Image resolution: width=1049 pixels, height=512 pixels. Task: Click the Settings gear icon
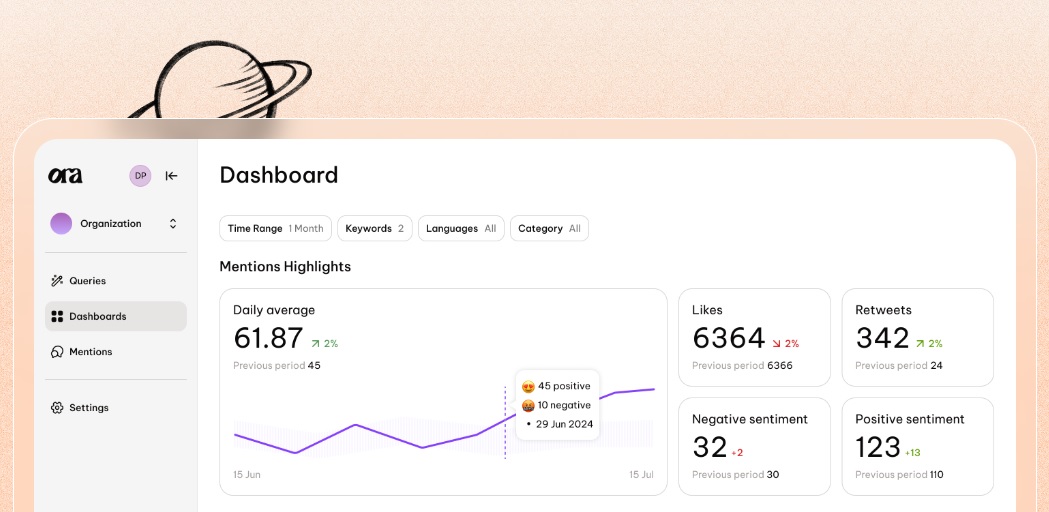tap(57, 408)
